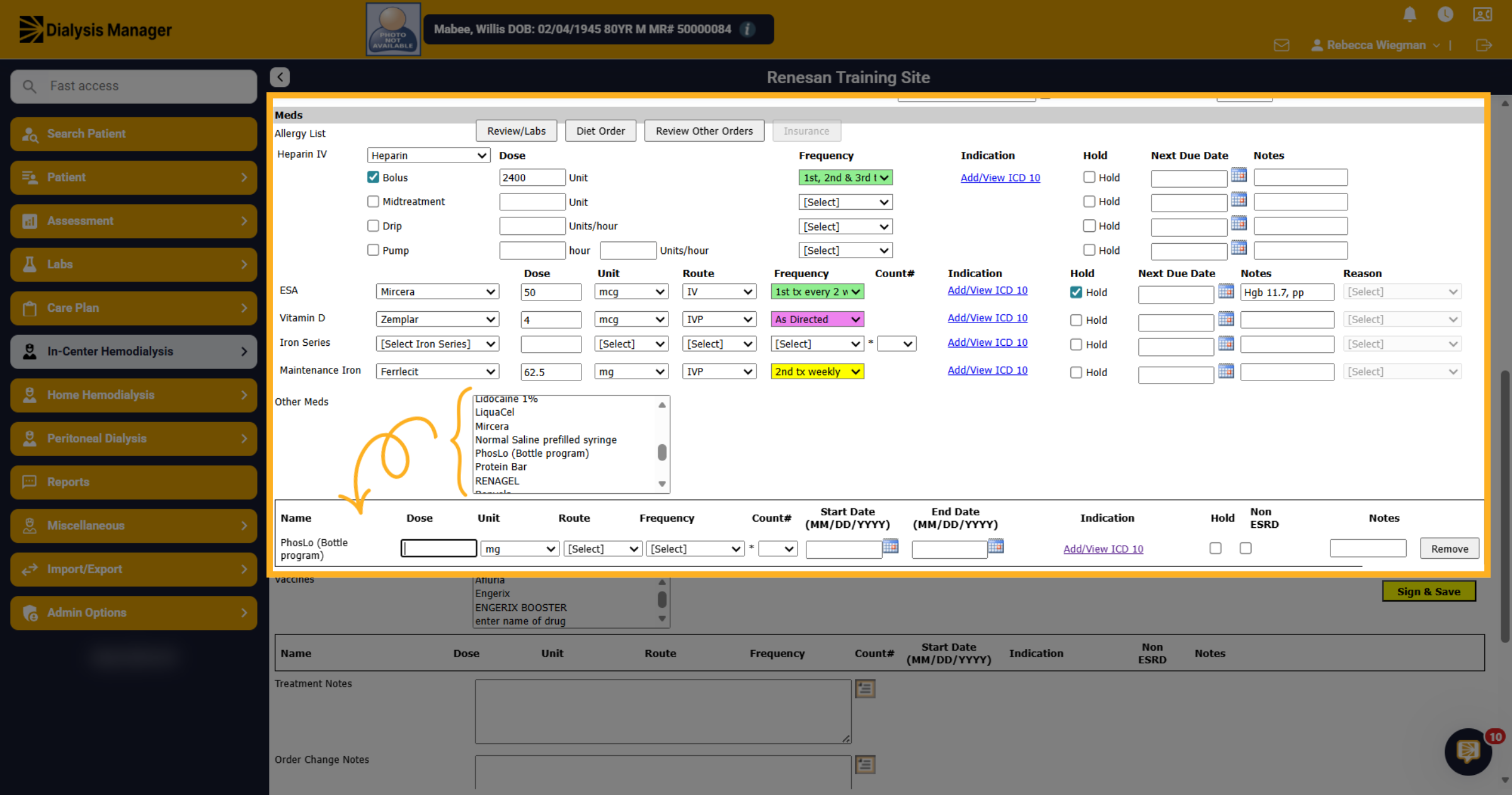This screenshot has width=1512, height=795.
Task: Check the Vitamin D Hold checkbox
Action: coord(1076,320)
